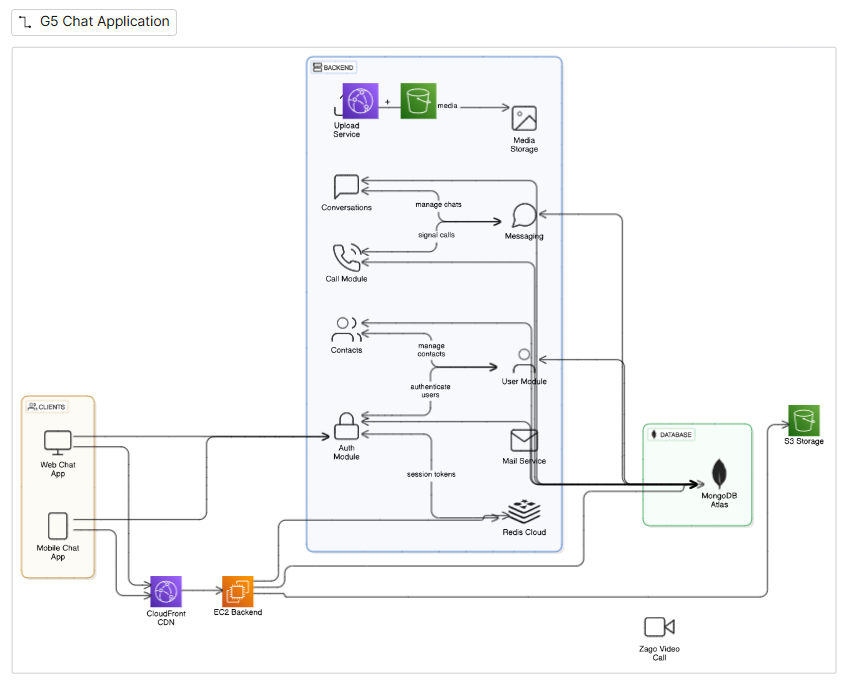Select the BACKEND container header

[x=333, y=66]
